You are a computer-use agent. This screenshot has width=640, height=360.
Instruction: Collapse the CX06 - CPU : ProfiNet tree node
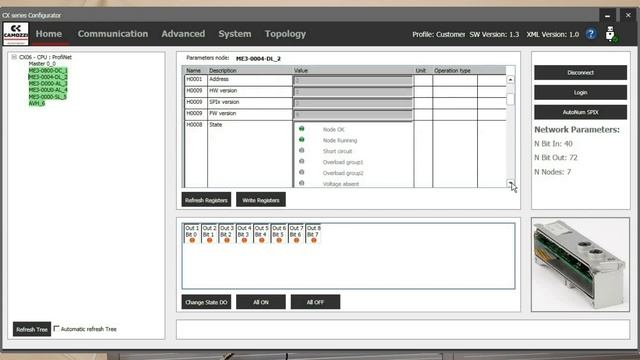(x=14, y=57)
